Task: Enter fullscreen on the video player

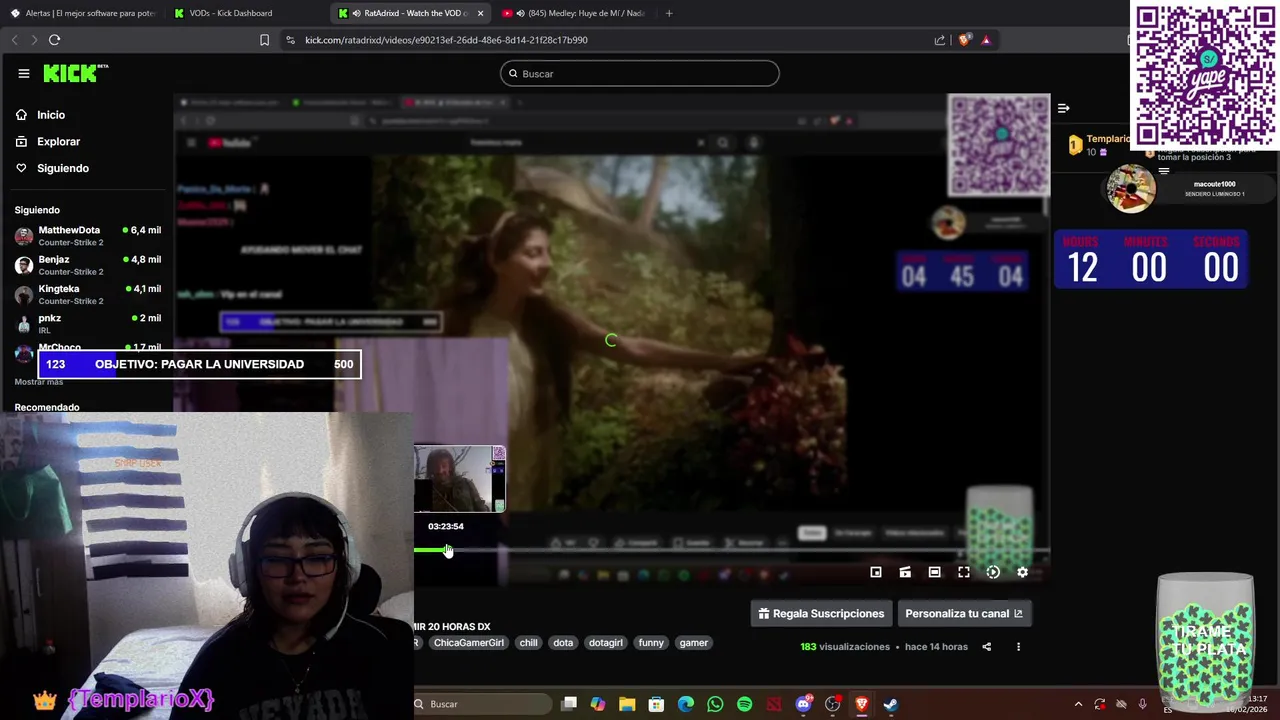Action: pos(964,572)
